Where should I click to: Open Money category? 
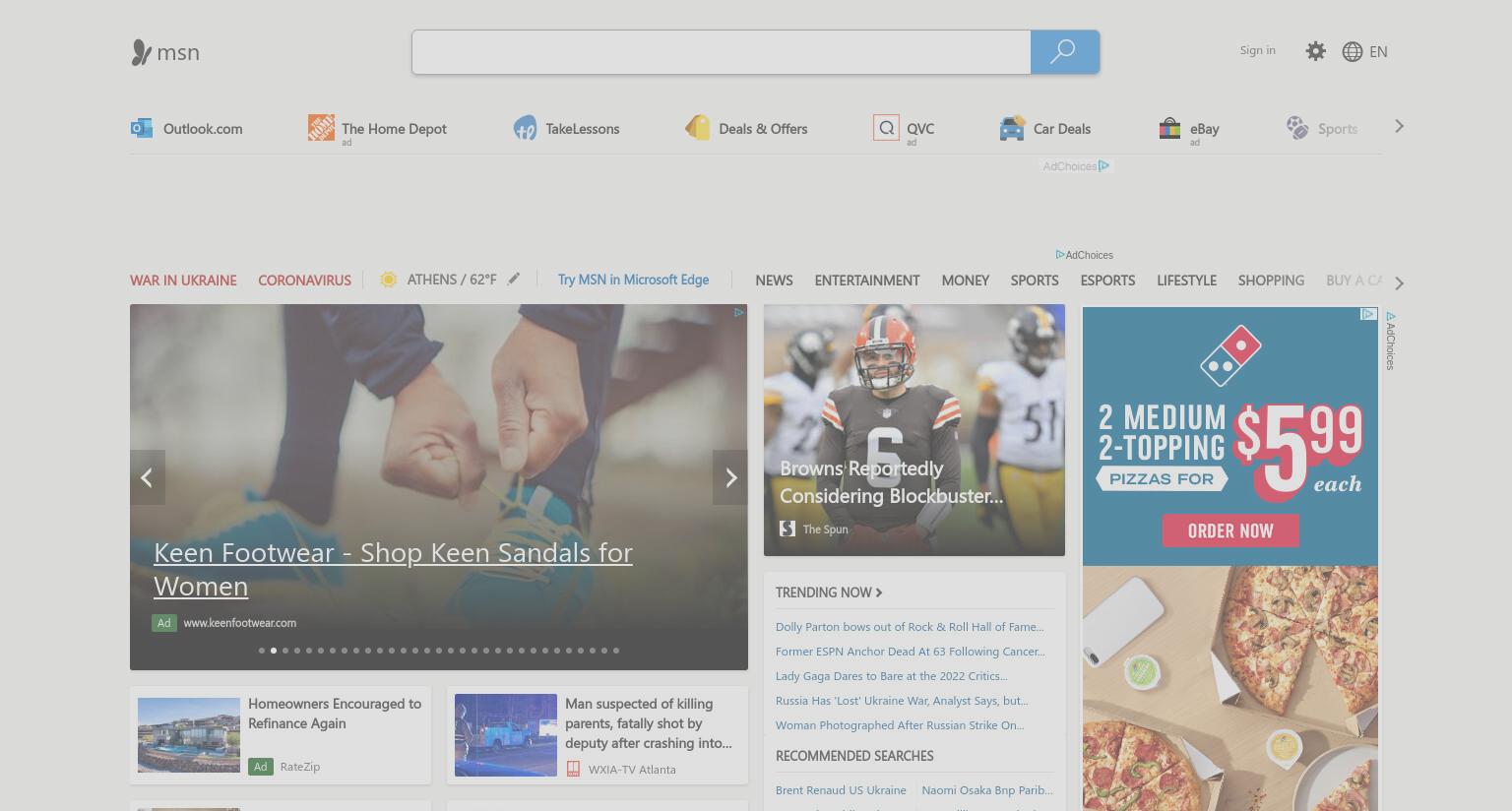click(965, 281)
